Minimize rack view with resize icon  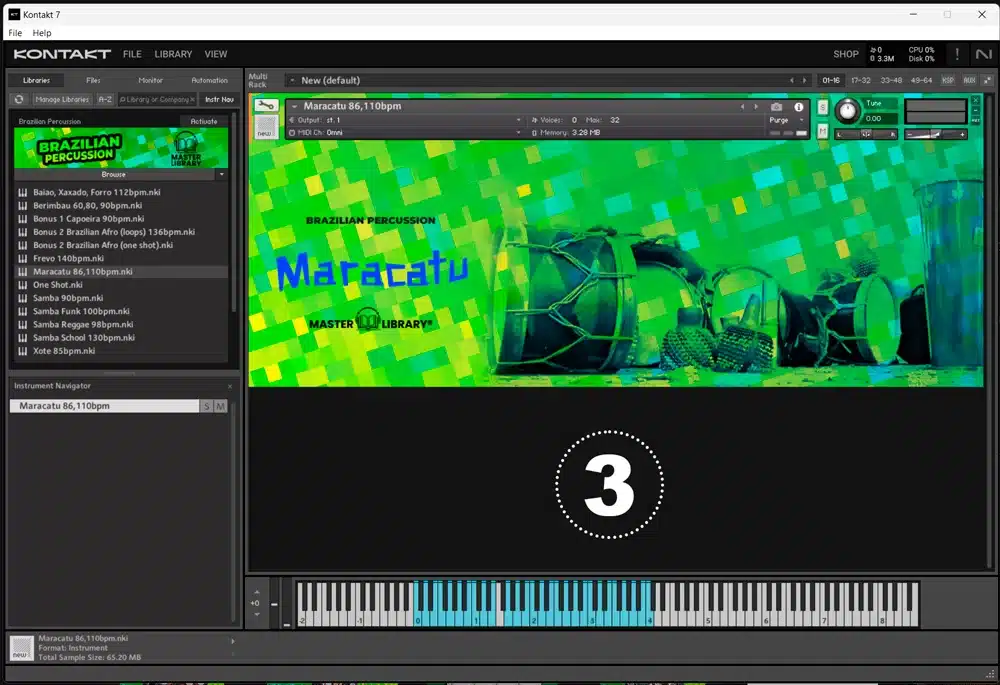click(987, 80)
